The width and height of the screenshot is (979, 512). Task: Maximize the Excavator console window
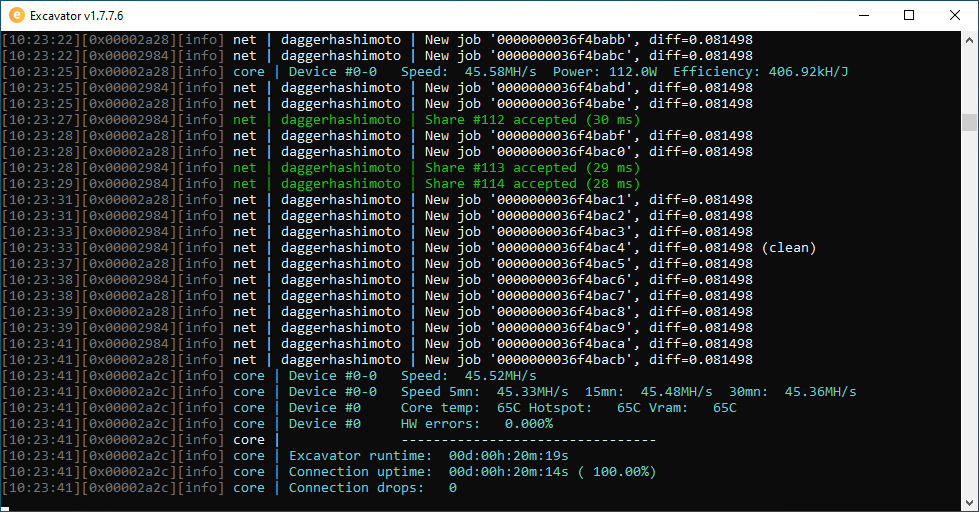(x=909, y=16)
